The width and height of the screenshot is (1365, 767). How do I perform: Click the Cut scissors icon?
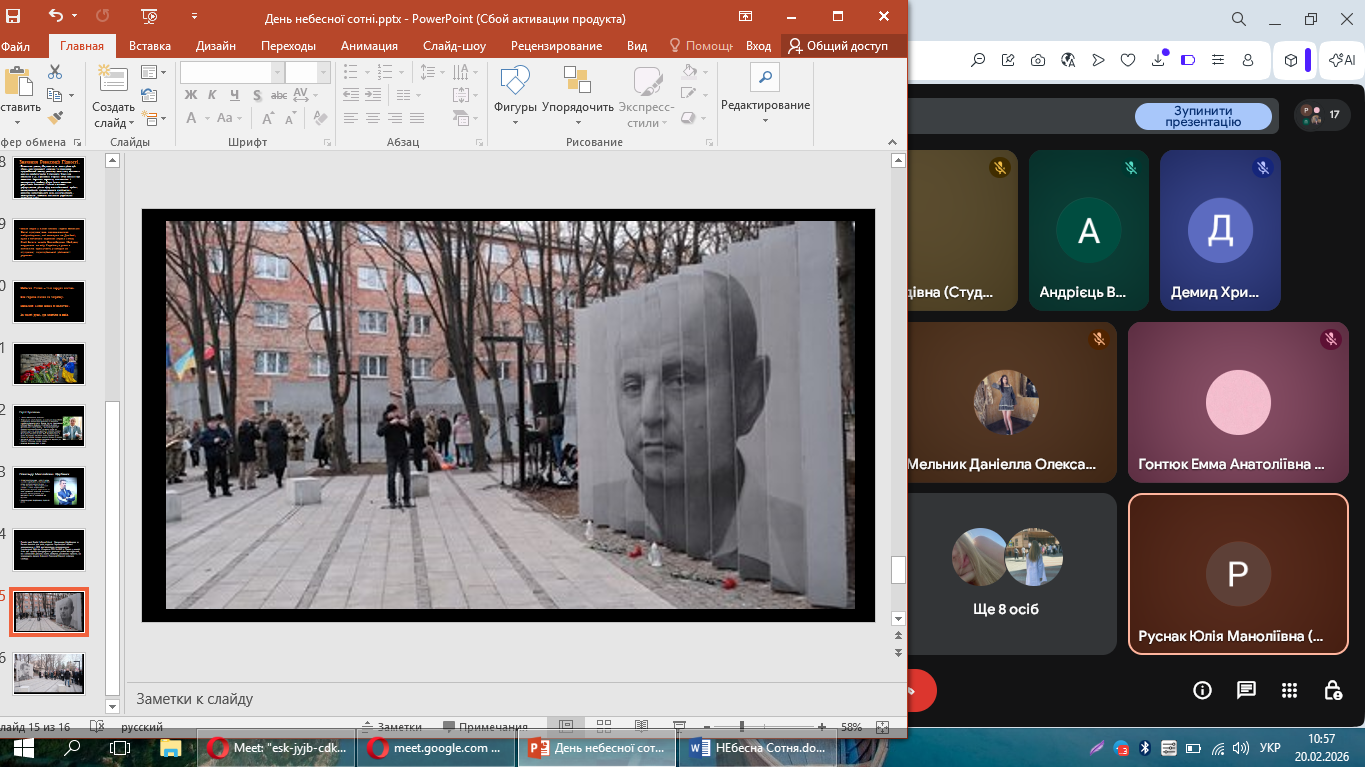(x=55, y=72)
